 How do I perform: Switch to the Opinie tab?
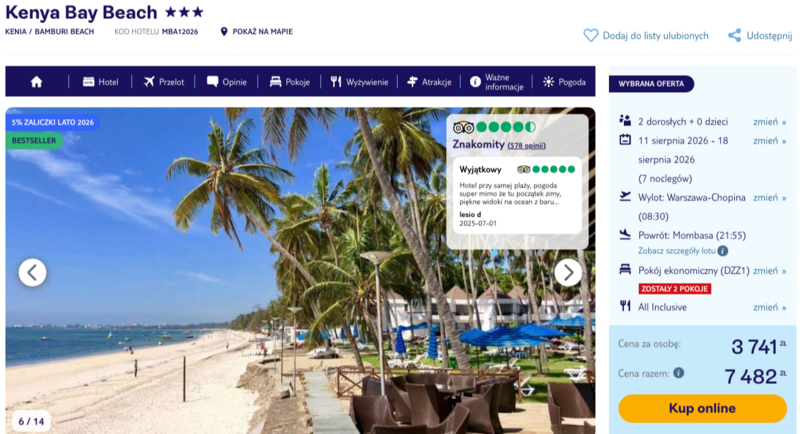pyautogui.click(x=227, y=82)
